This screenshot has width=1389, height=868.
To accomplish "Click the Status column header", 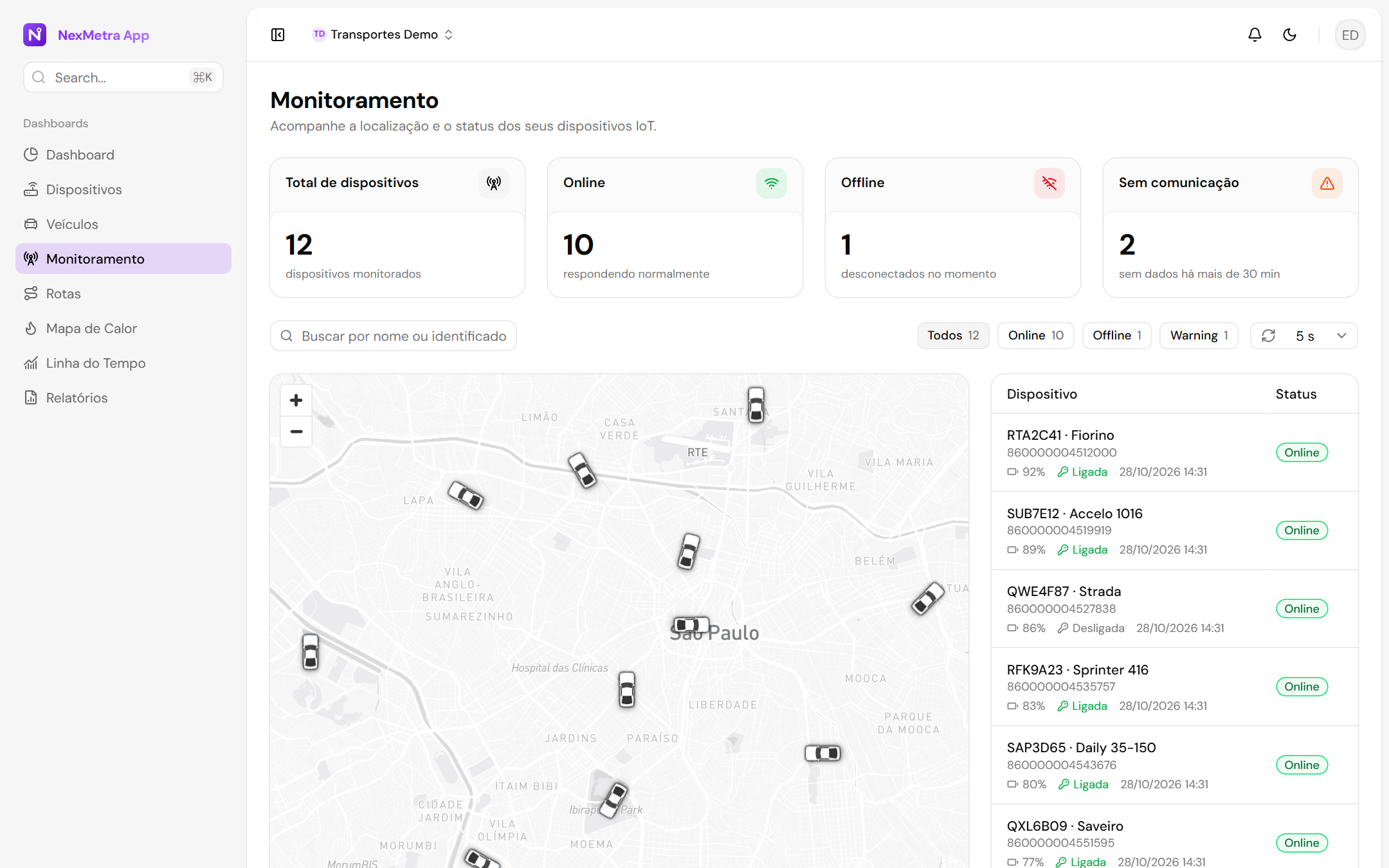I will (1296, 394).
